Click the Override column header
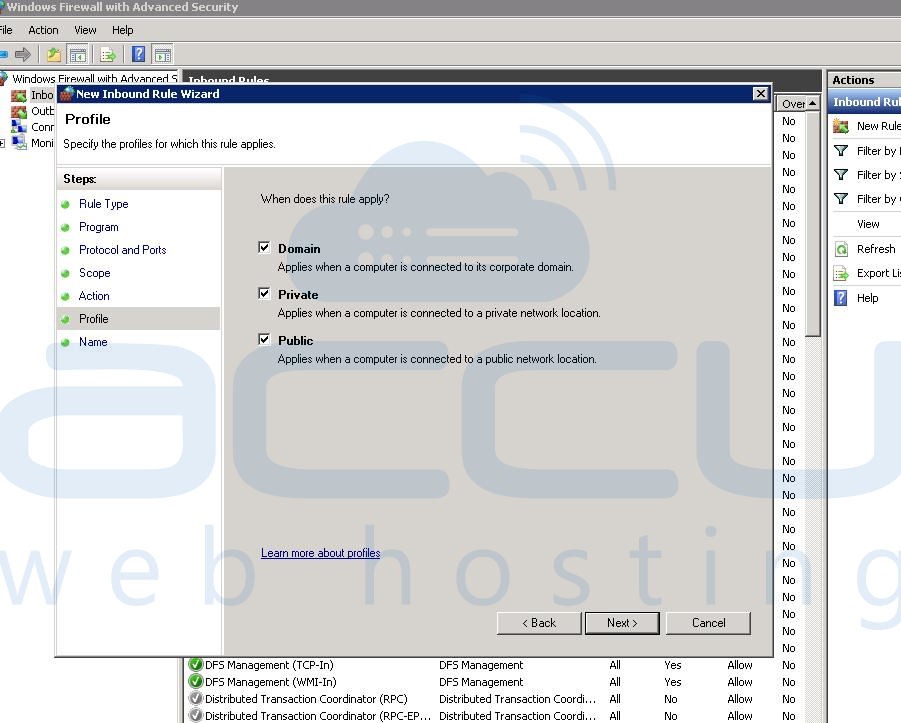Viewport: 901px width, 723px height. 792,103
